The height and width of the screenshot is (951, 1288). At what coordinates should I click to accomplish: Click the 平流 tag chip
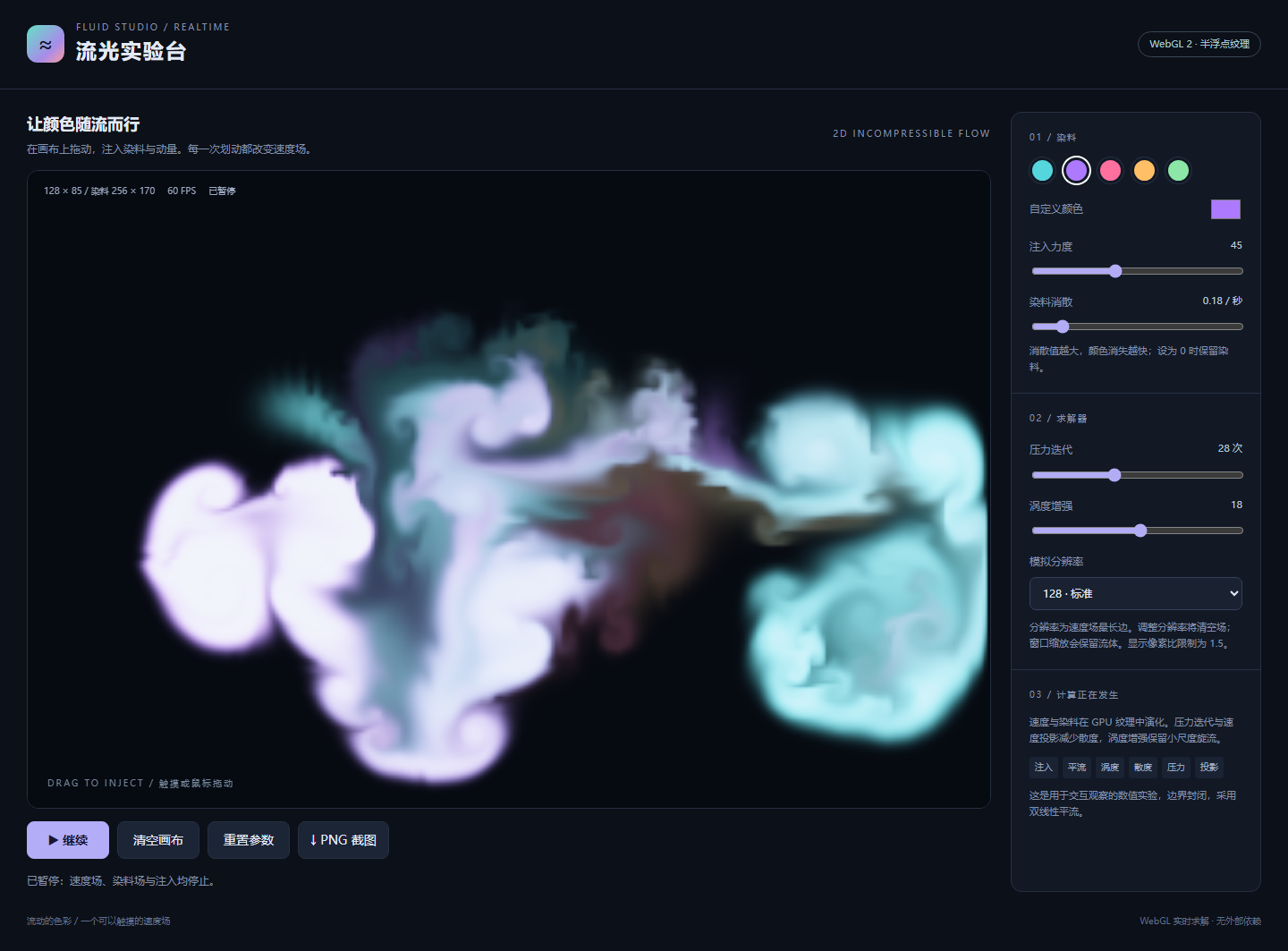click(1077, 768)
